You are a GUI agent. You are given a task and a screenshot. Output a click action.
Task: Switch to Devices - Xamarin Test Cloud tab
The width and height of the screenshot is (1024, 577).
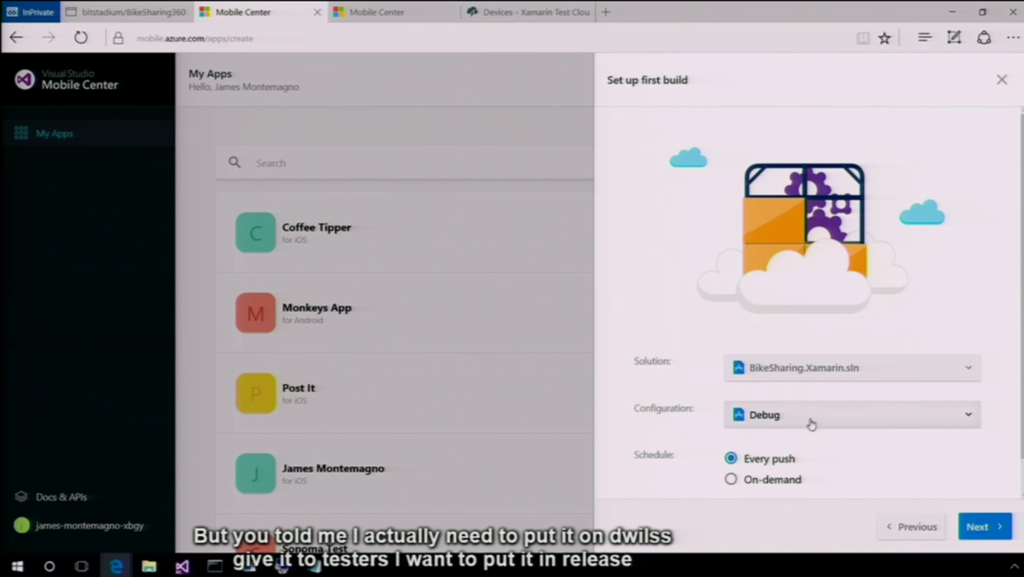(528, 12)
